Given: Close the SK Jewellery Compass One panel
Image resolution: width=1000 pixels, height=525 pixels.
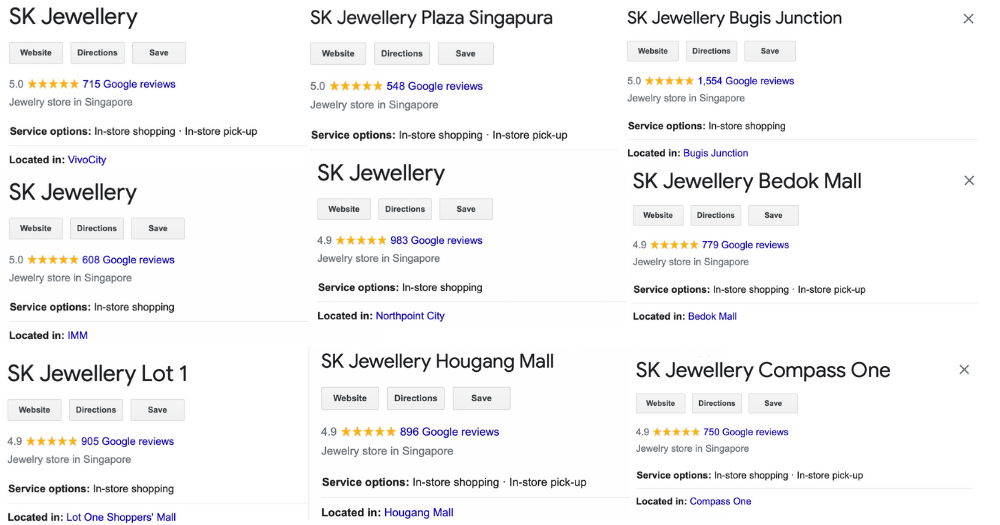Looking at the screenshot, I should (964, 370).
